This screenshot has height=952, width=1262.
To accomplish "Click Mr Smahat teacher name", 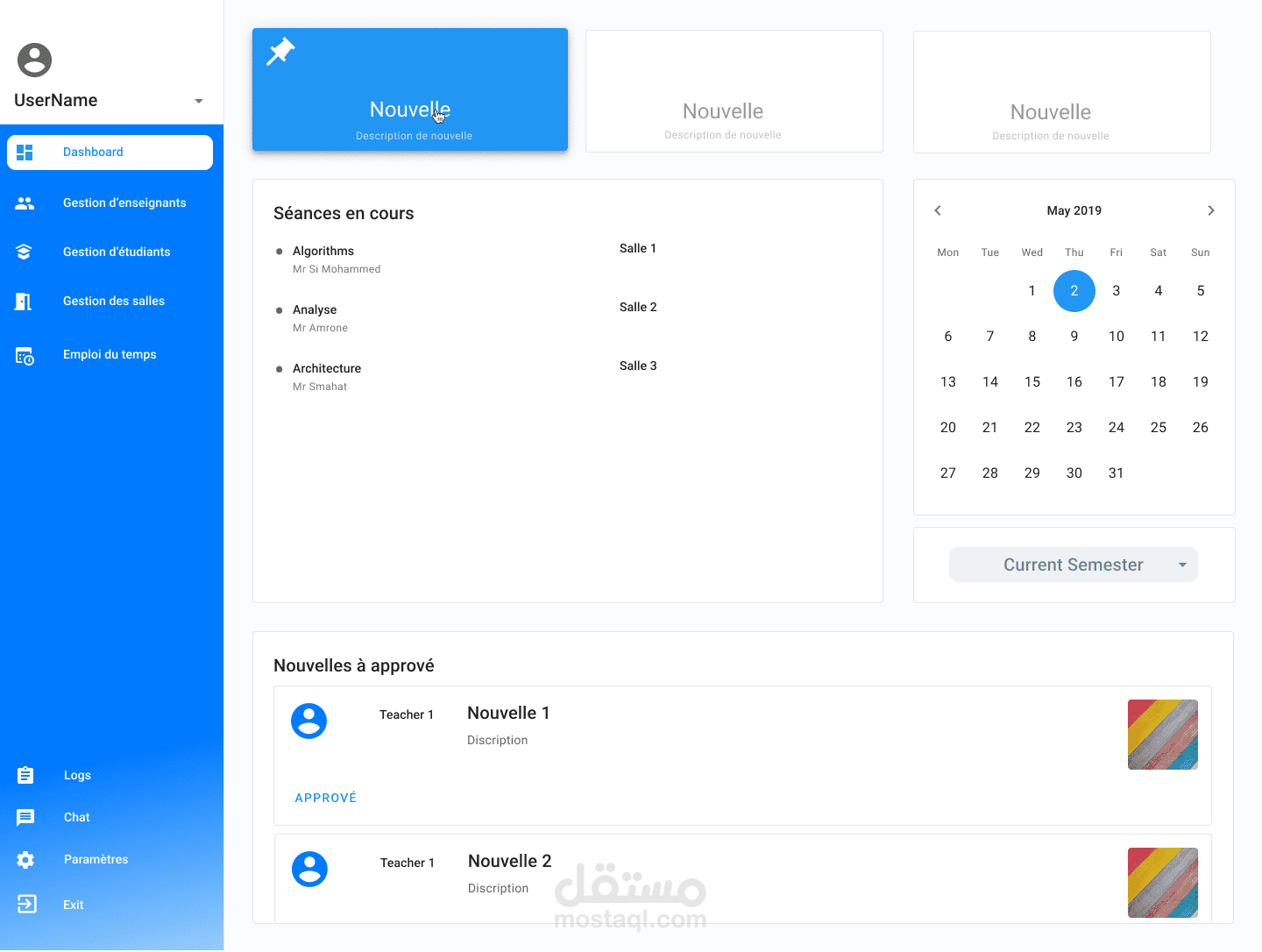I will click(320, 387).
